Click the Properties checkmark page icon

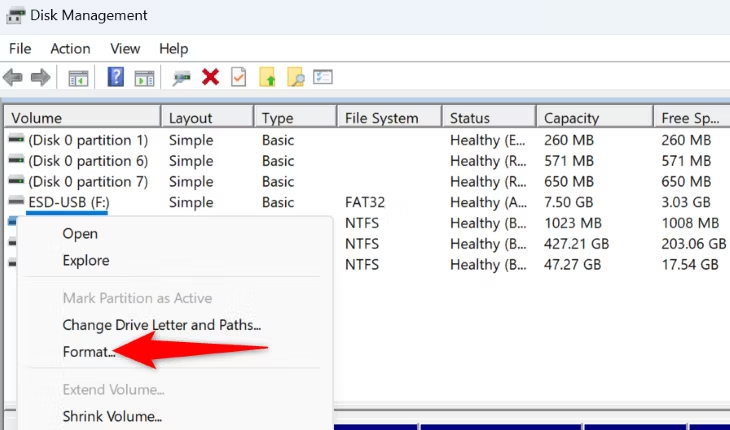(x=238, y=77)
